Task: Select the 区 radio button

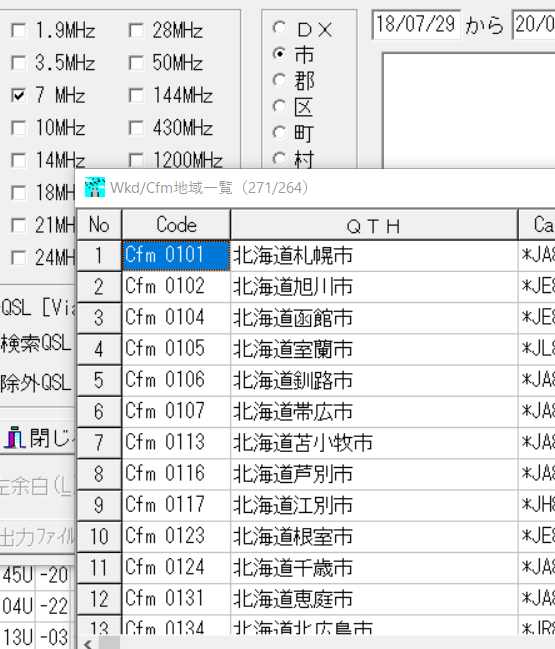Action: [x=280, y=106]
